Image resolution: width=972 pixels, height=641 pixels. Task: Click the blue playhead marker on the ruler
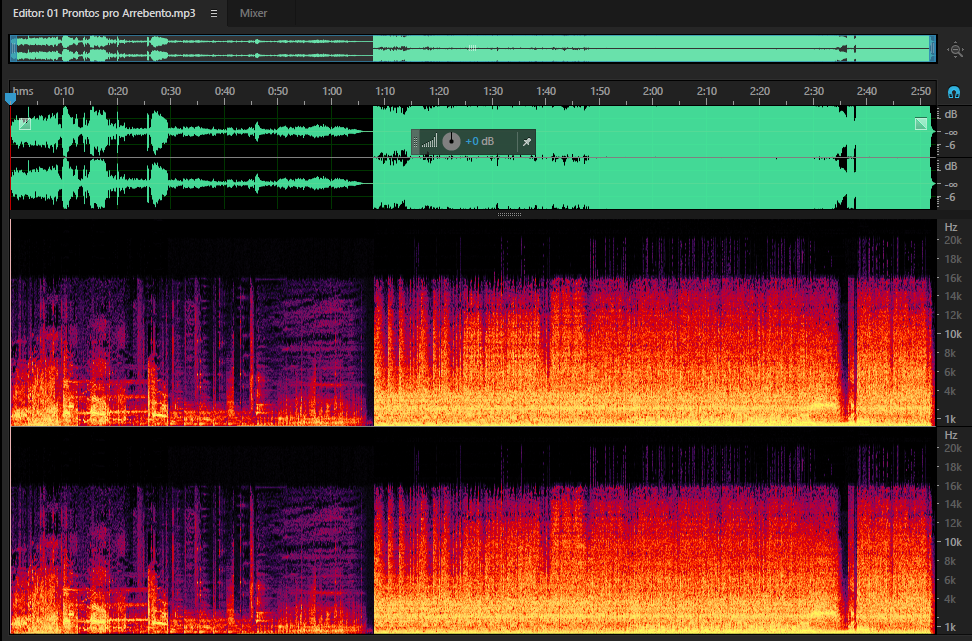10,98
